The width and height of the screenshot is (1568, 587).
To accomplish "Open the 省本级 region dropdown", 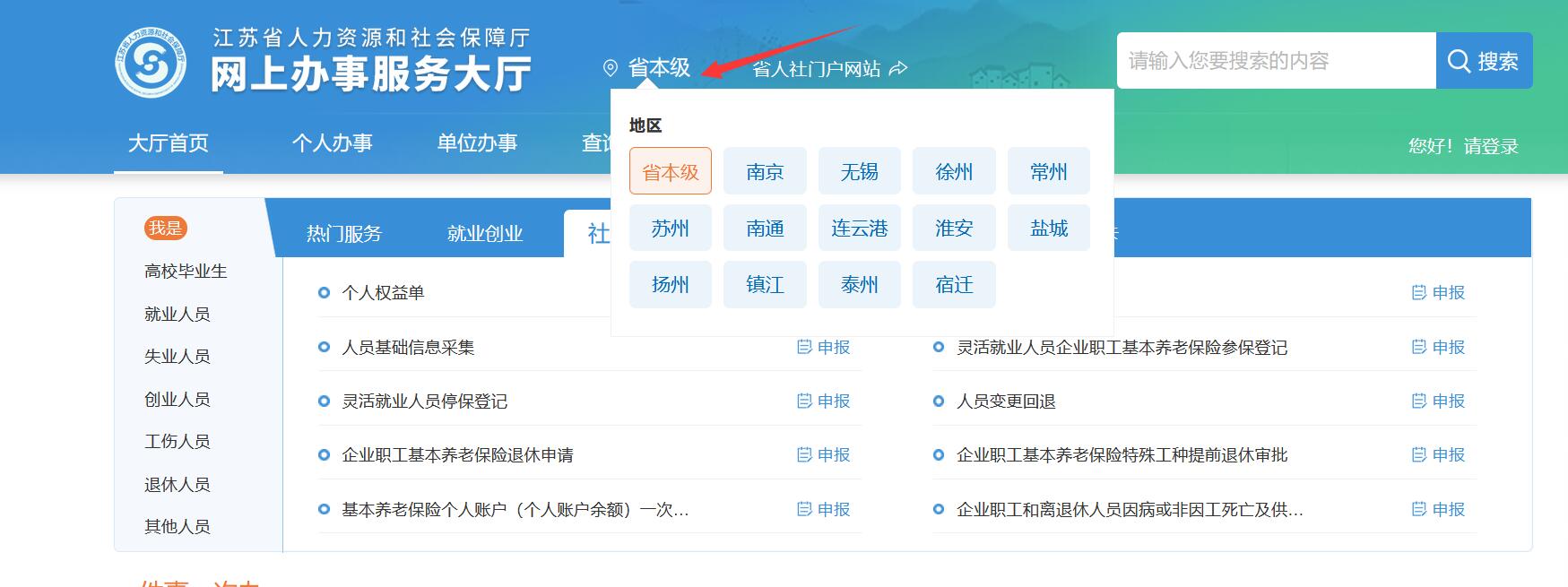I will (659, 68).
